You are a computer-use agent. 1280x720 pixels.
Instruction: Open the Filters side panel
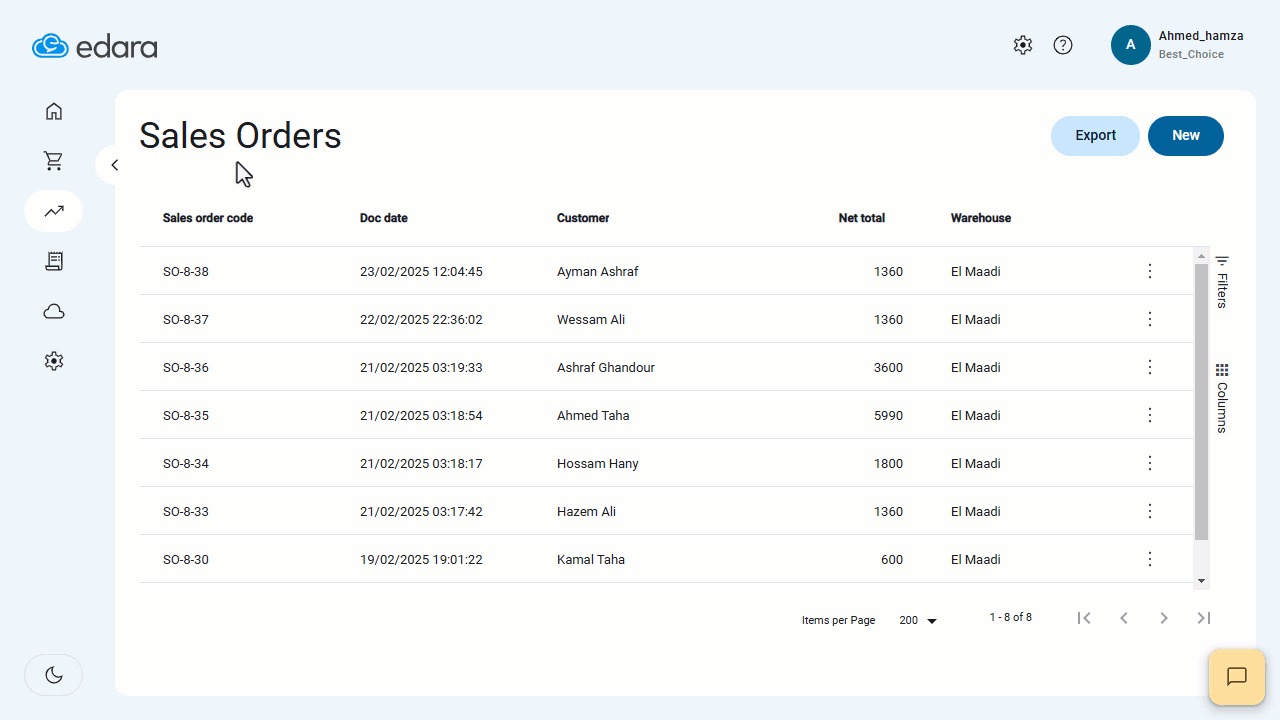[1222, 282]
